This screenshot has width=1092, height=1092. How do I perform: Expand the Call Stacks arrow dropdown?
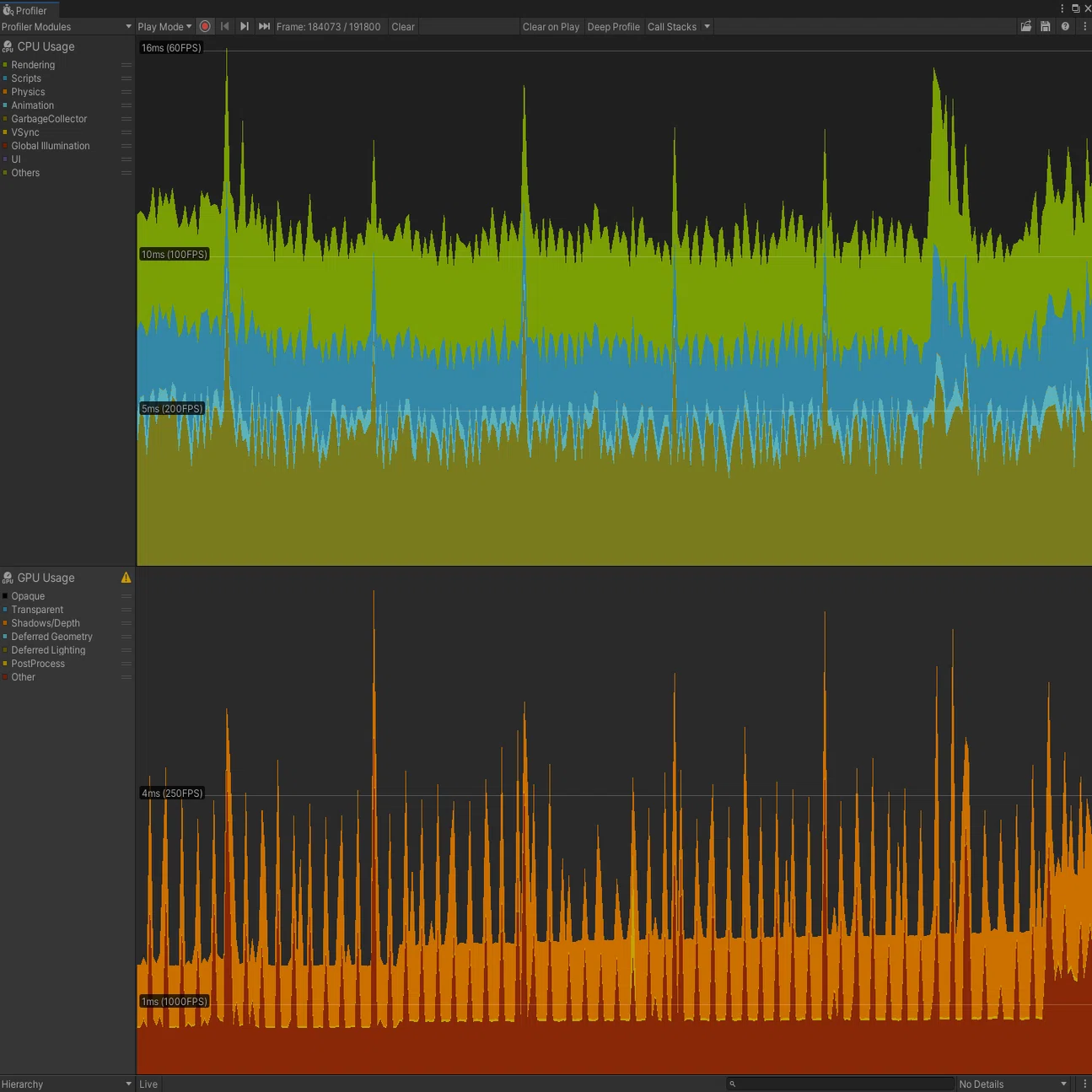coord(707,27)
